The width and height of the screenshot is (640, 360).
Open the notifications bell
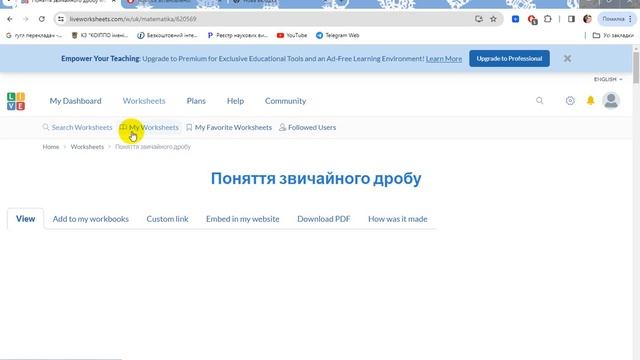point(591,100)
